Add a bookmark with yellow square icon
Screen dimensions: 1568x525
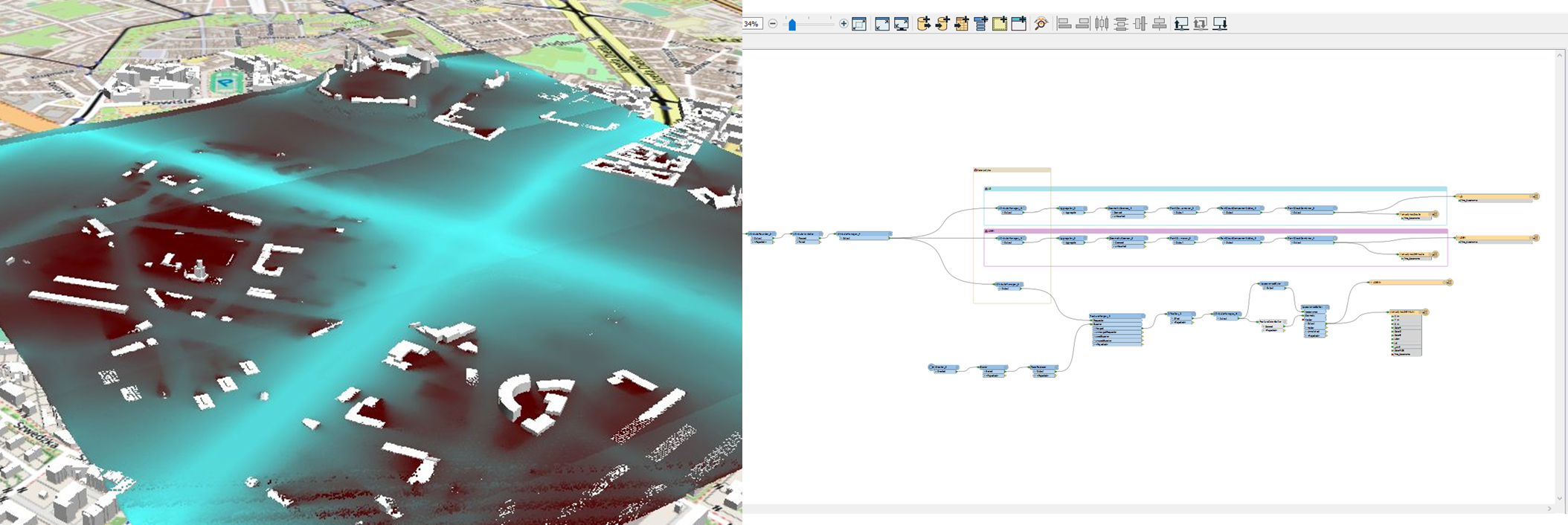pyautogui.click(x=1000, y=24)
